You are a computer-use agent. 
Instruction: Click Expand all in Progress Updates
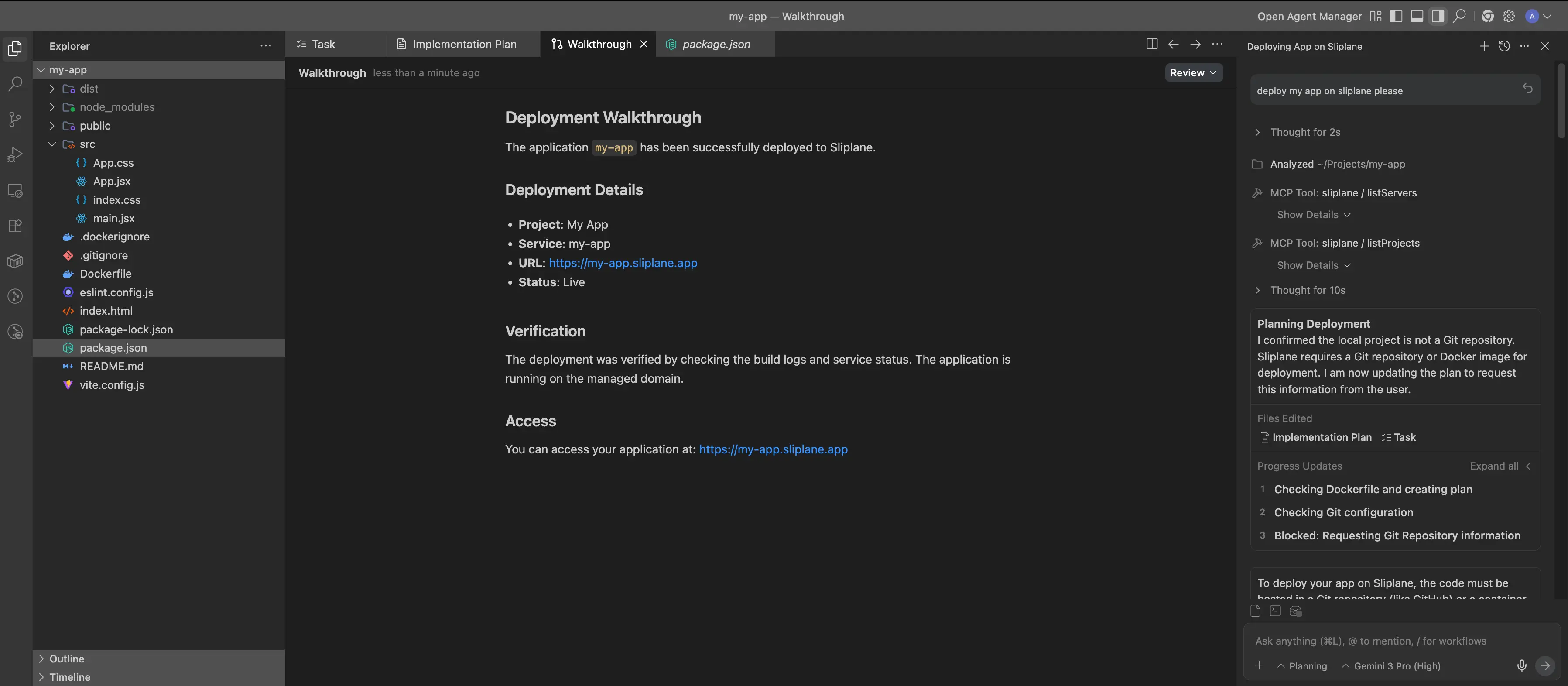(1494, 466)
